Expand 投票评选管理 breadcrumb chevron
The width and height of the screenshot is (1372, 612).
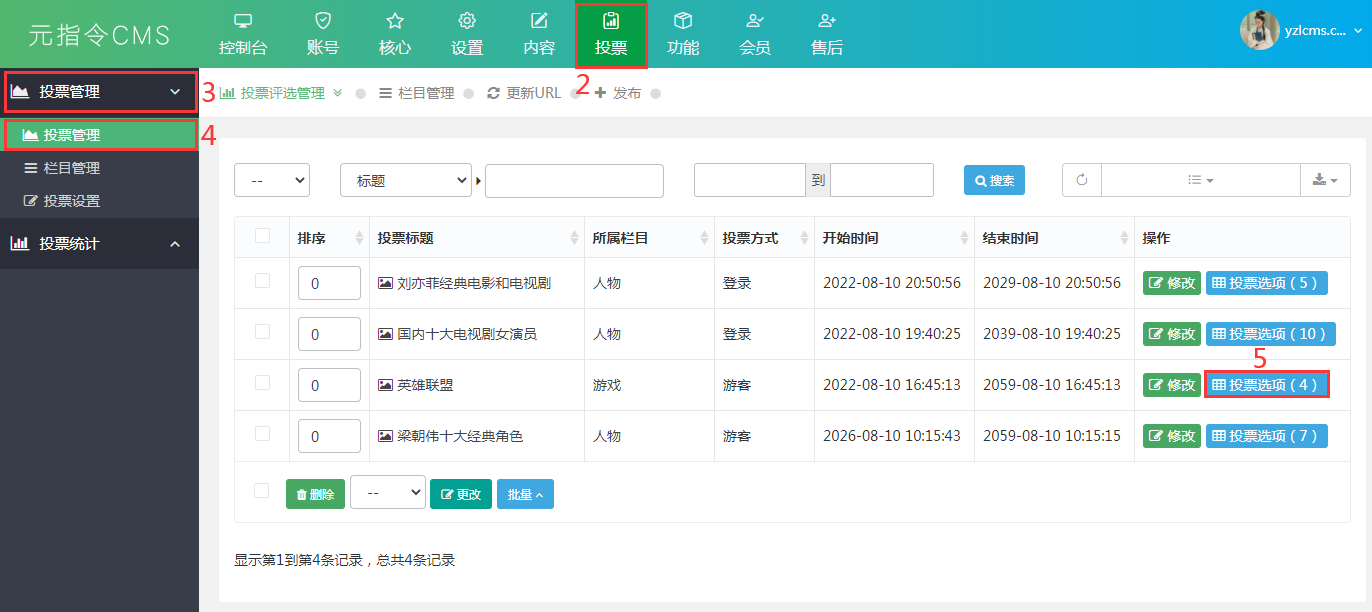point(337,93)
